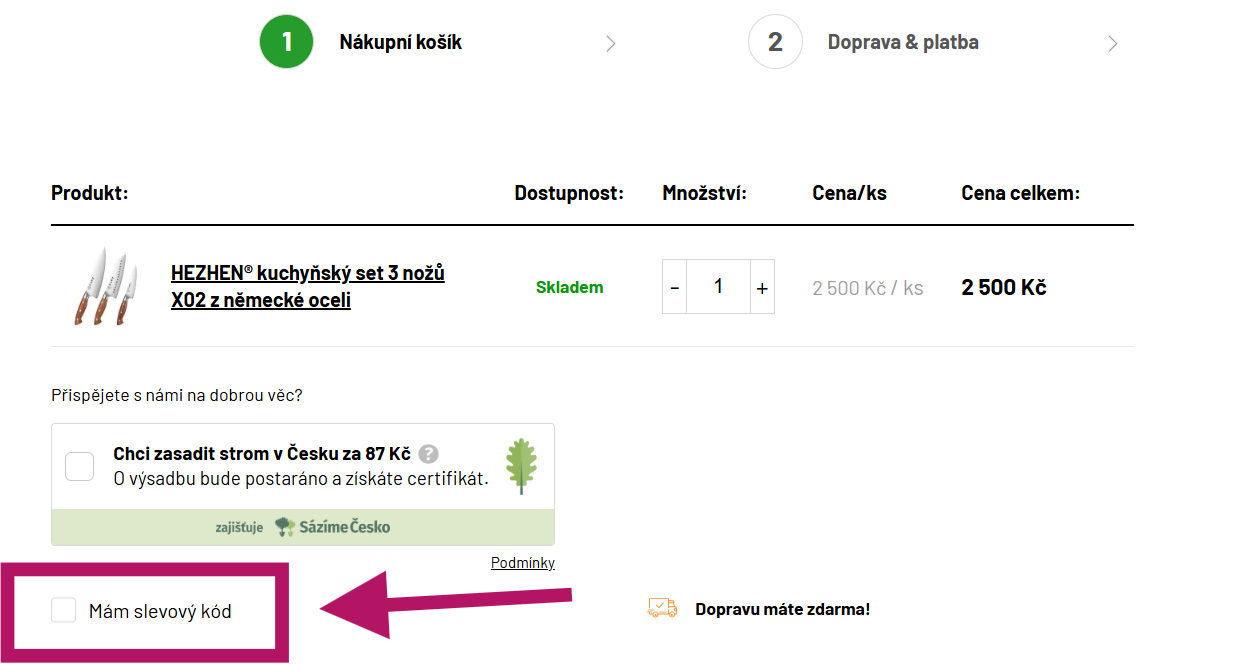The width and height of the screenshot is (1234, 664).
Task: Click the step 2 circle icon
Action: coord(775,42)
